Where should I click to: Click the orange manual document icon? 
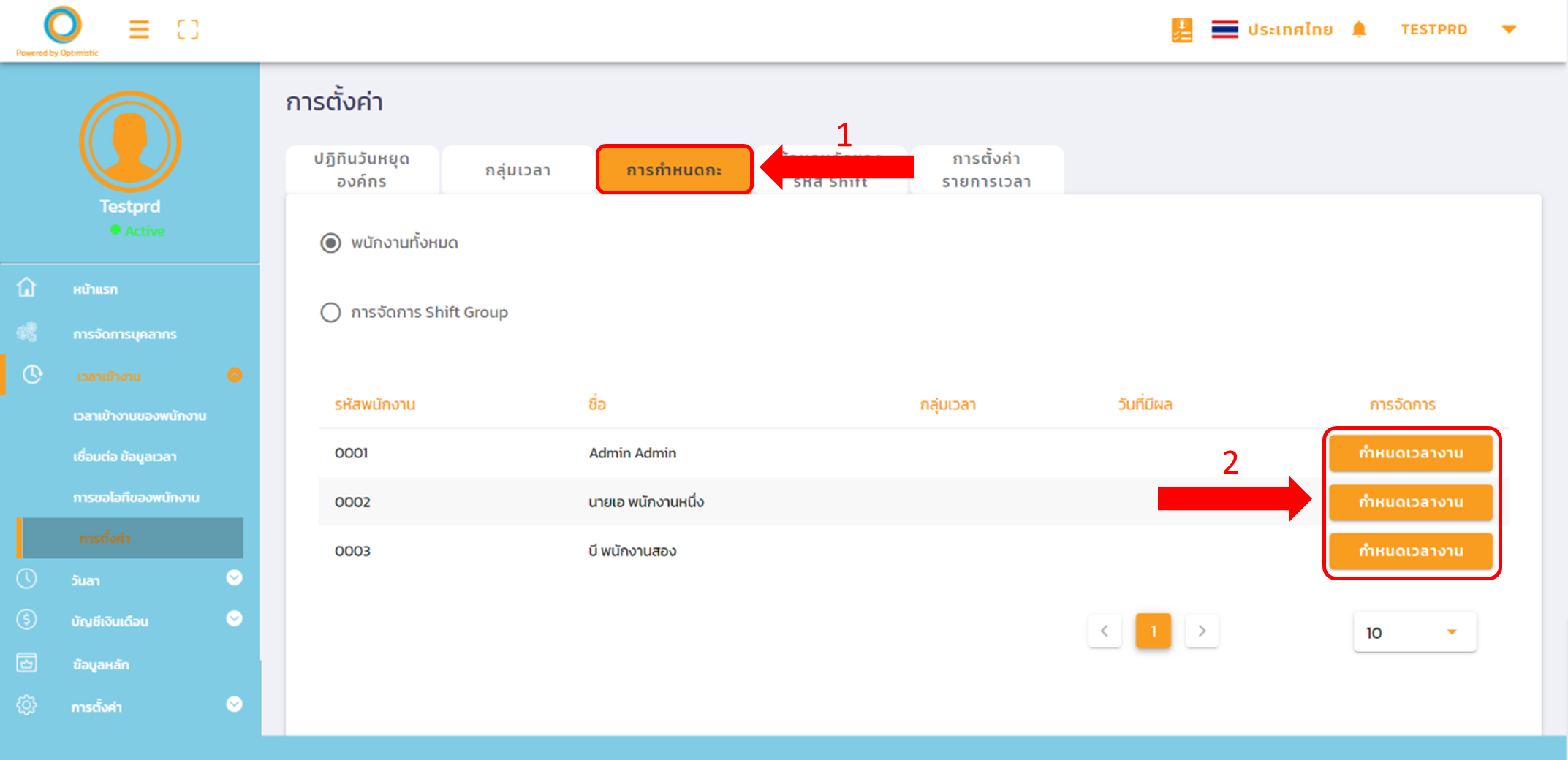(x=1181, y=30)
